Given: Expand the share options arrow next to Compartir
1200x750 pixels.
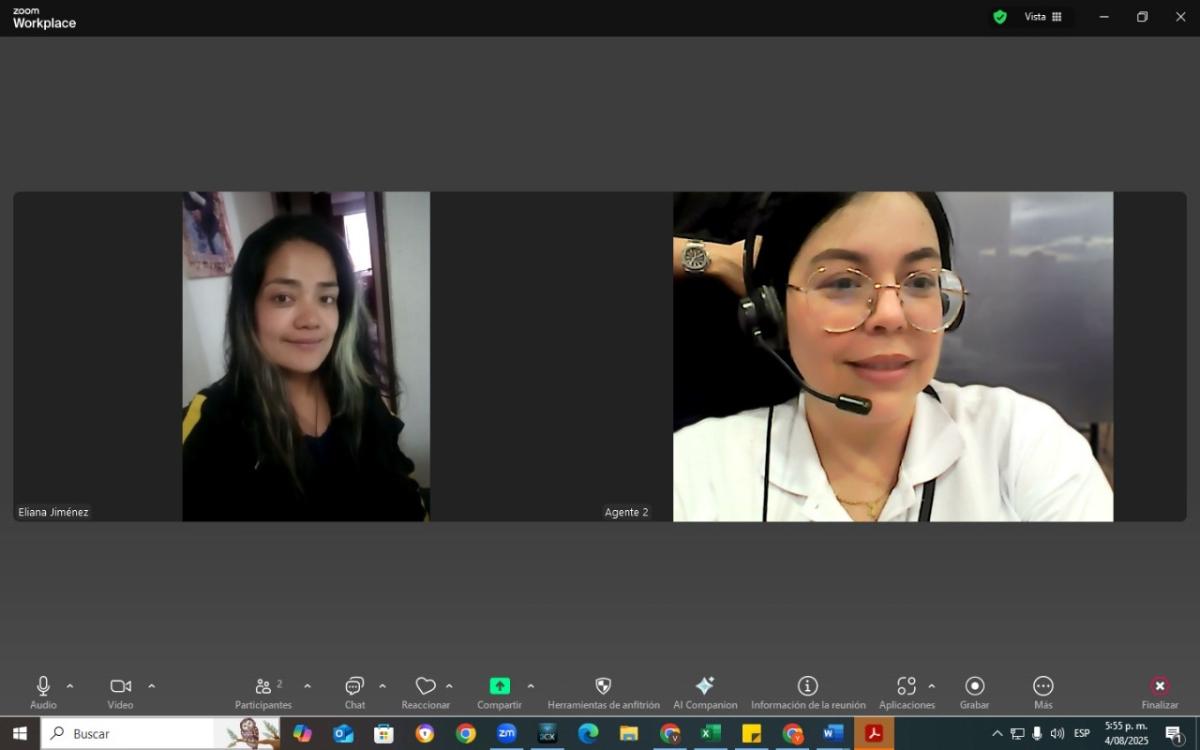Looking at the screenshot, I should click(x=531, y=686).
